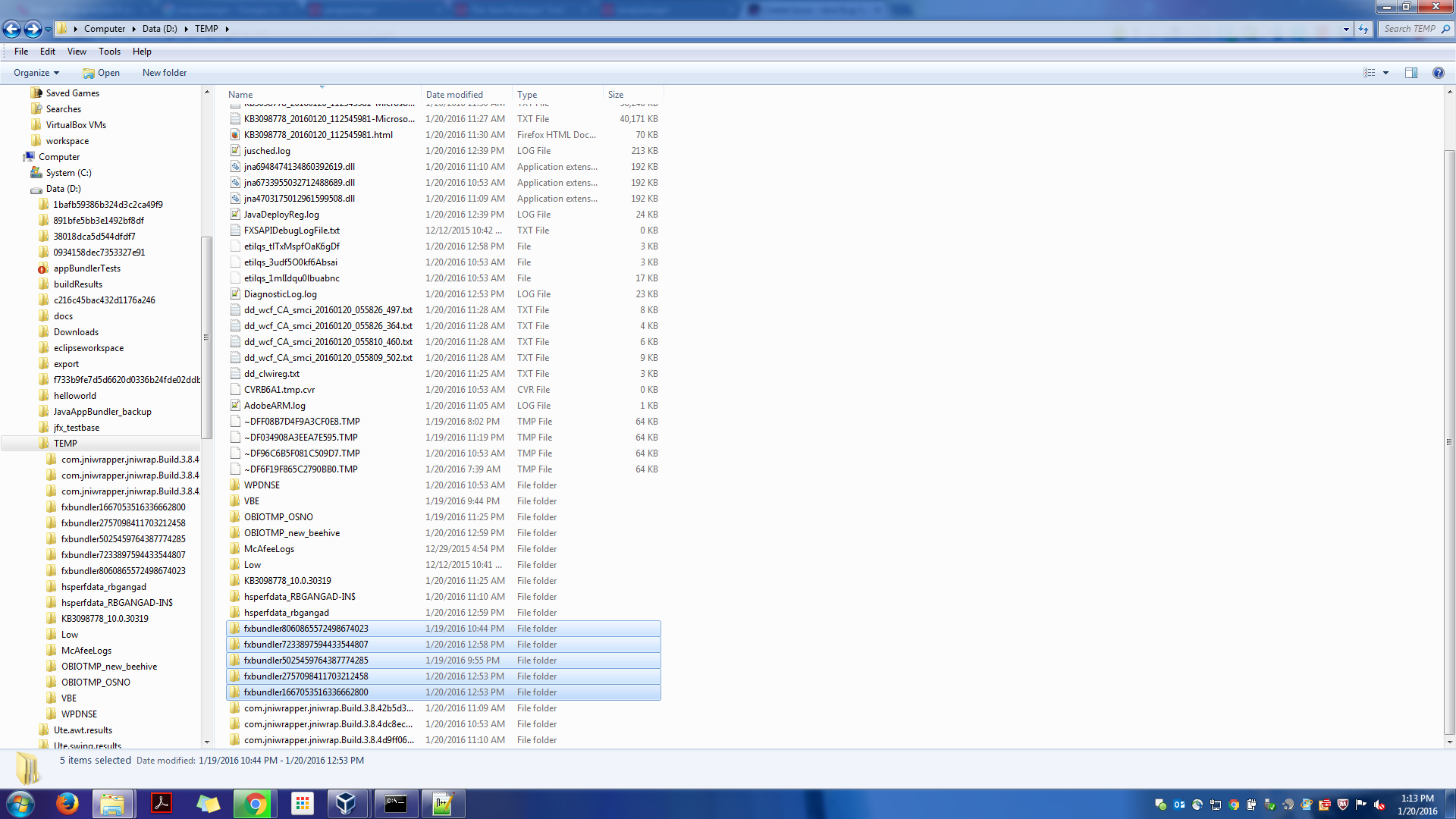Screen dimensions: 1456x819
Task: Click the Forward navigation arrow button
Action: 33,29
